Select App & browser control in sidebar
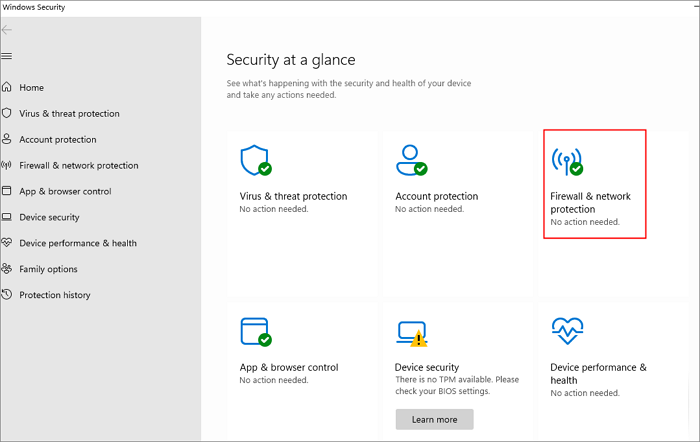 [65, 191]
